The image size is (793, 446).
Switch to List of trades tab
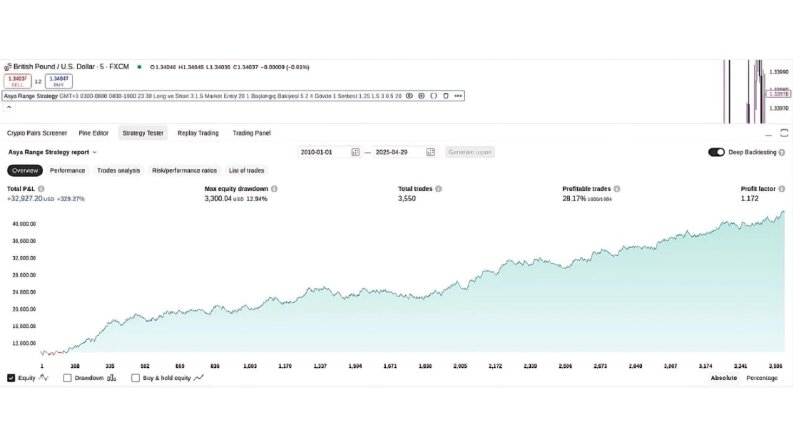coord(246,170)
